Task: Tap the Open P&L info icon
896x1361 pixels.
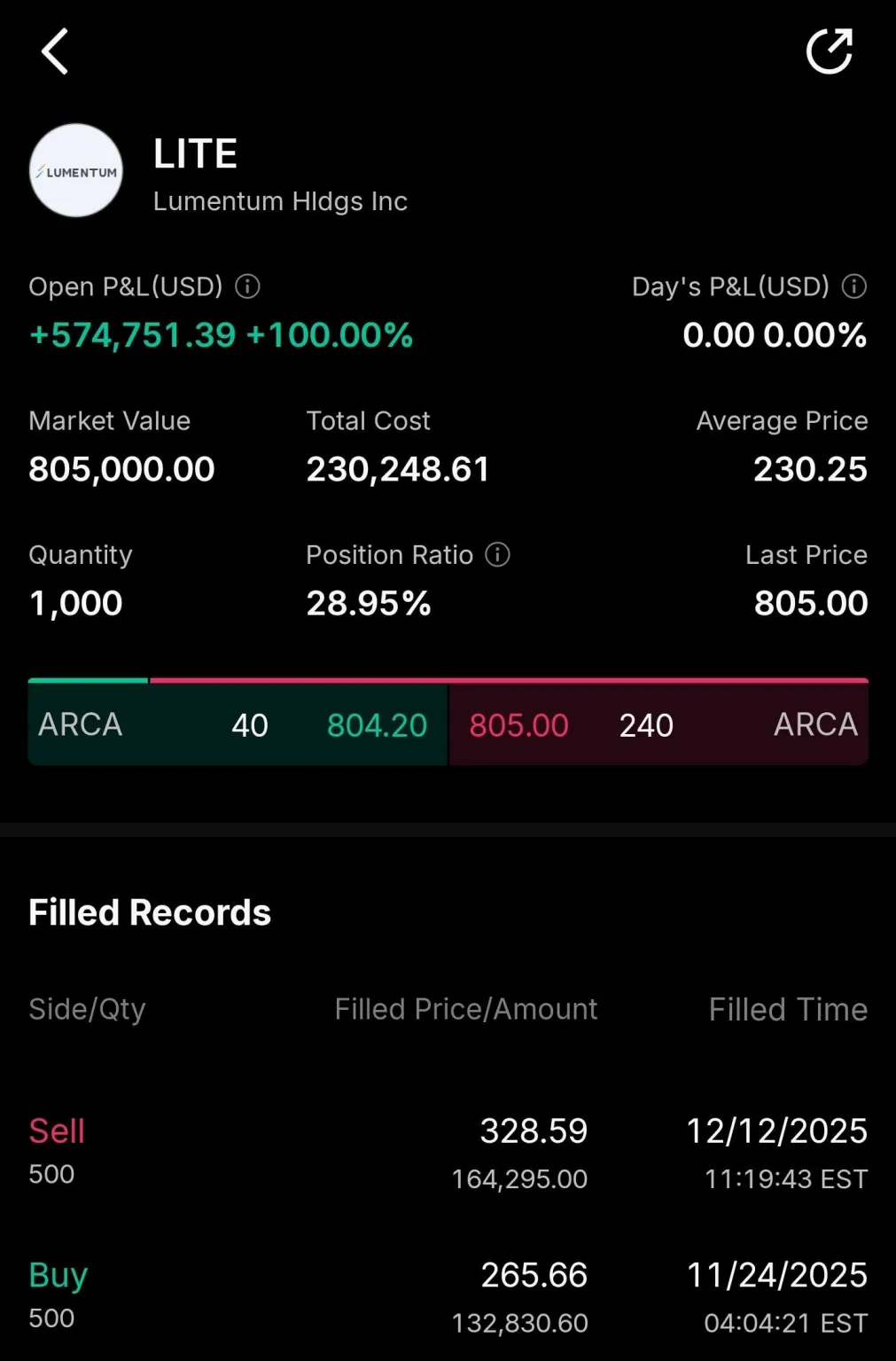Action: 247,286
